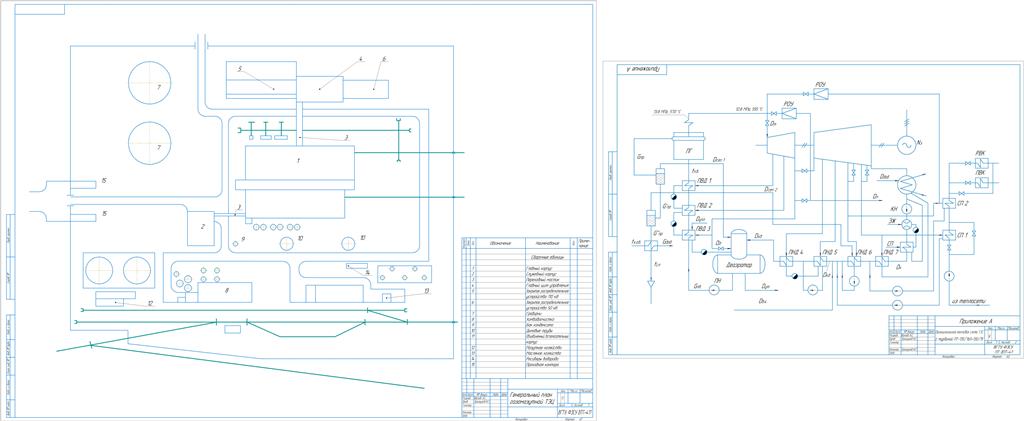Click the generator sine-wave symbol
The width and height of the screenshot is (1024, 421).
coord(906,145)
